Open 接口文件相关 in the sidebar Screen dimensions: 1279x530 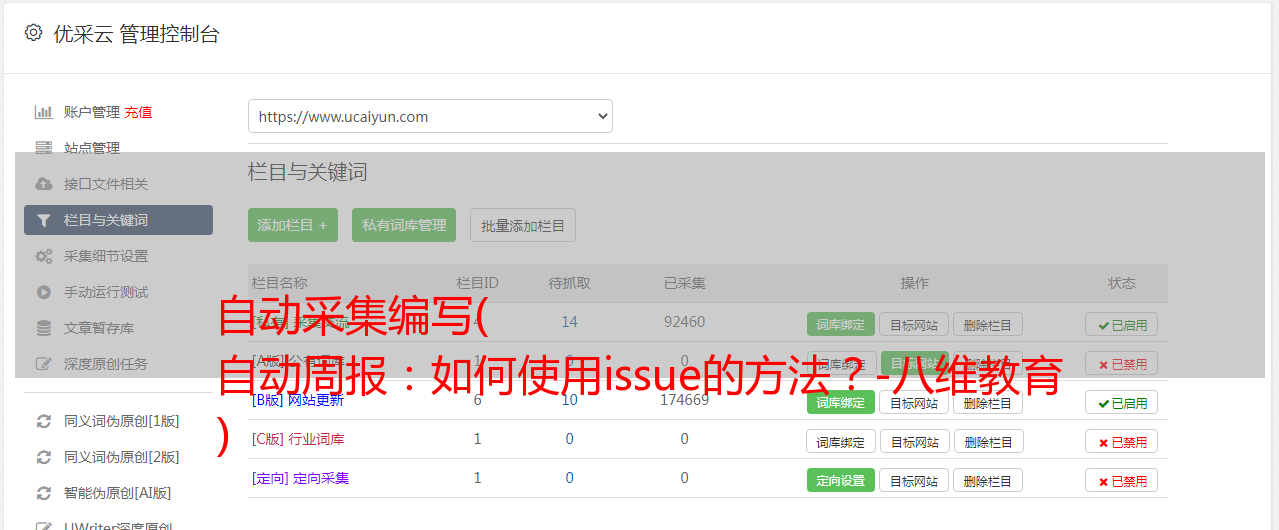click(x=106, y=184)
